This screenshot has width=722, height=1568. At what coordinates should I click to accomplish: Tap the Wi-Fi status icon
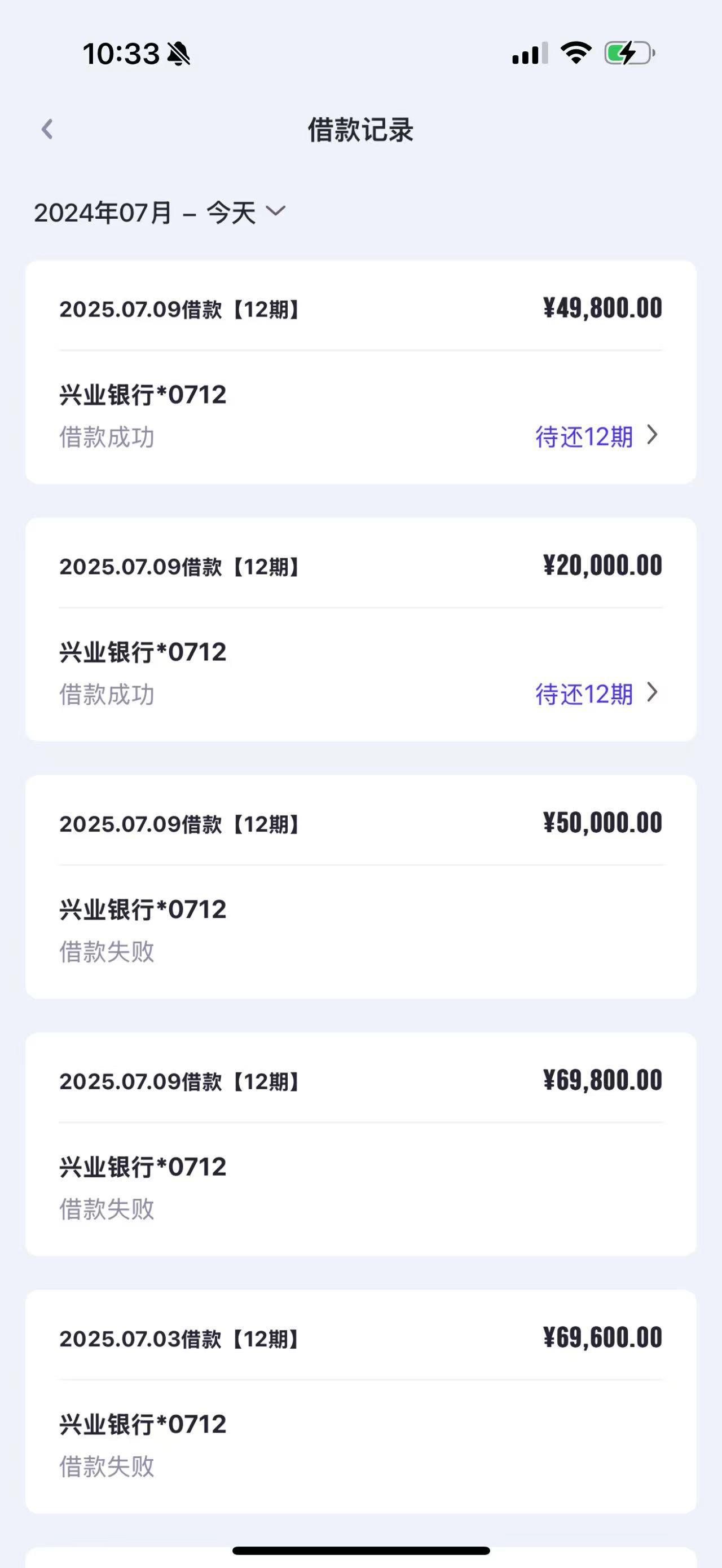pyautogui.click(x=576, y=53)
